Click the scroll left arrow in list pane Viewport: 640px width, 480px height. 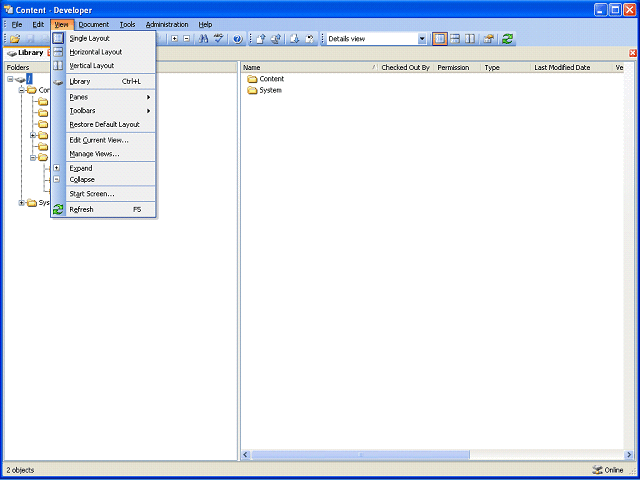246,454
